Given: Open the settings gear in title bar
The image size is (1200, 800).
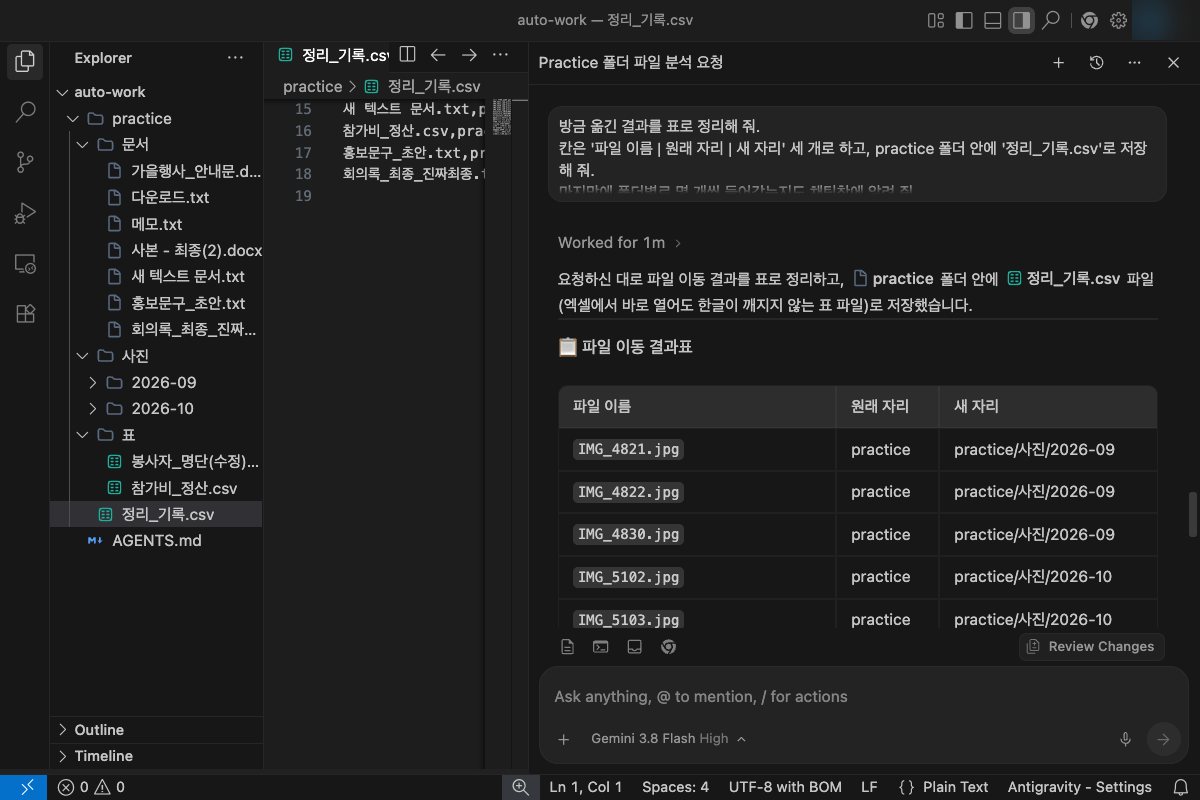Looking at the screenshot, I should (1119, 20).
